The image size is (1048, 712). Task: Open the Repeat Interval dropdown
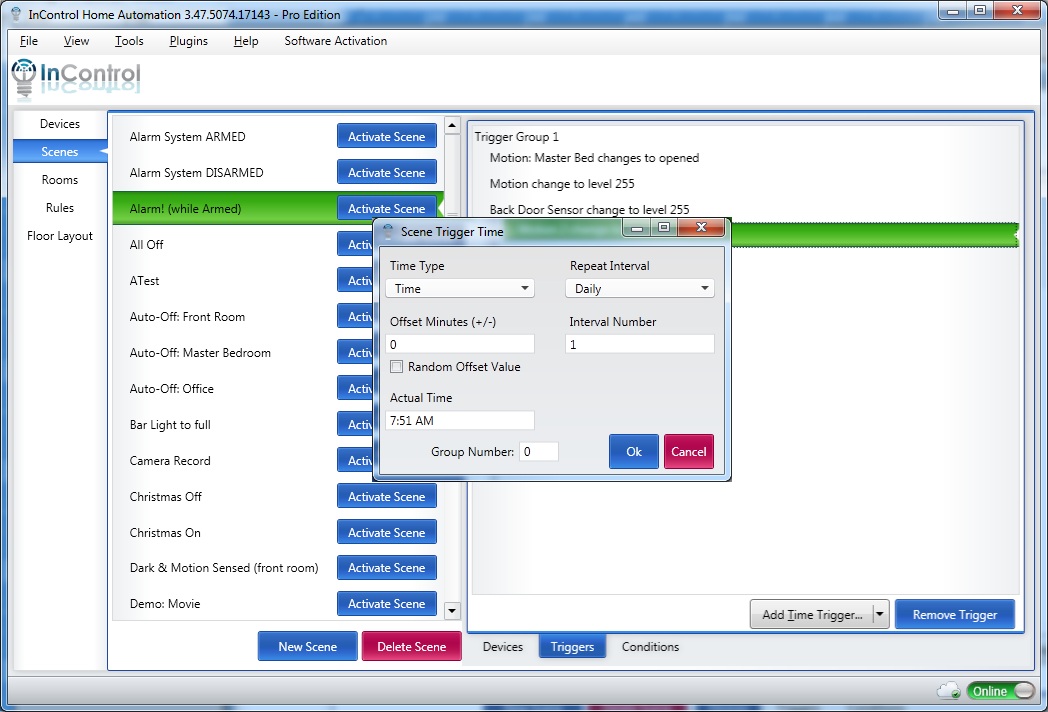coord(639,288)
